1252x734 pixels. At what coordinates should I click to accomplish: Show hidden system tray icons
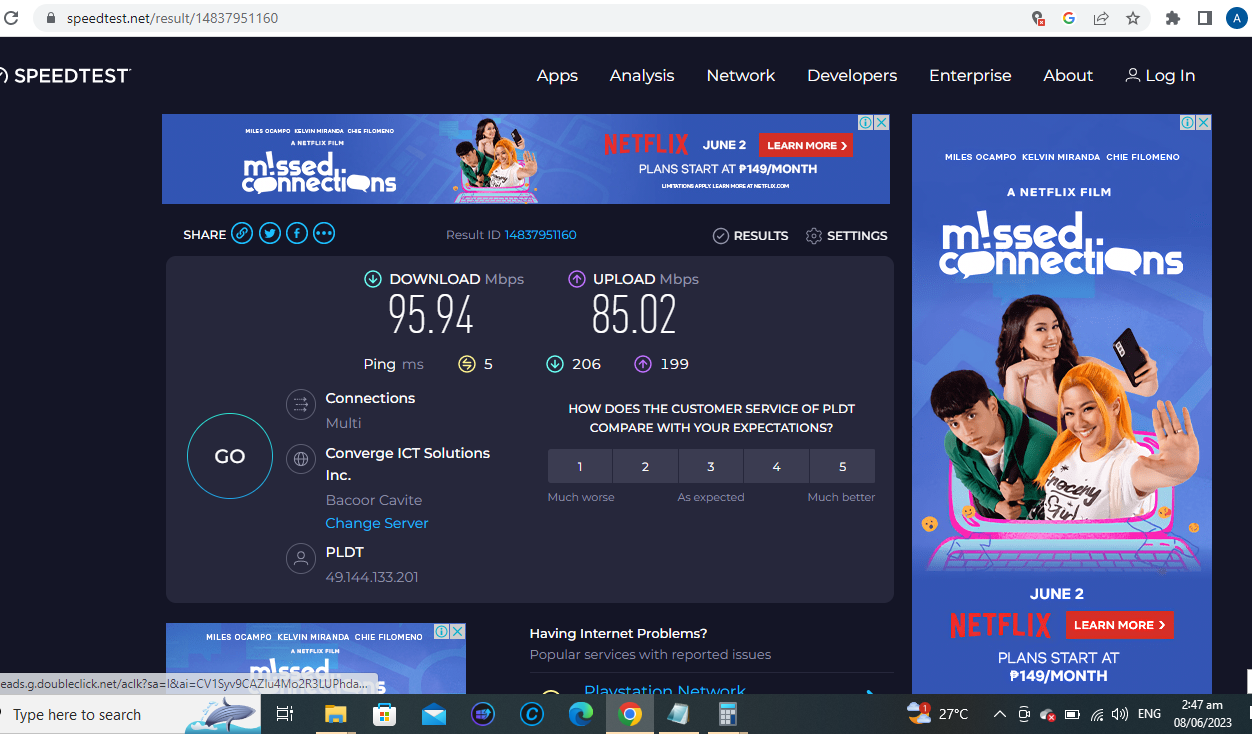click(x=999, y=714)
